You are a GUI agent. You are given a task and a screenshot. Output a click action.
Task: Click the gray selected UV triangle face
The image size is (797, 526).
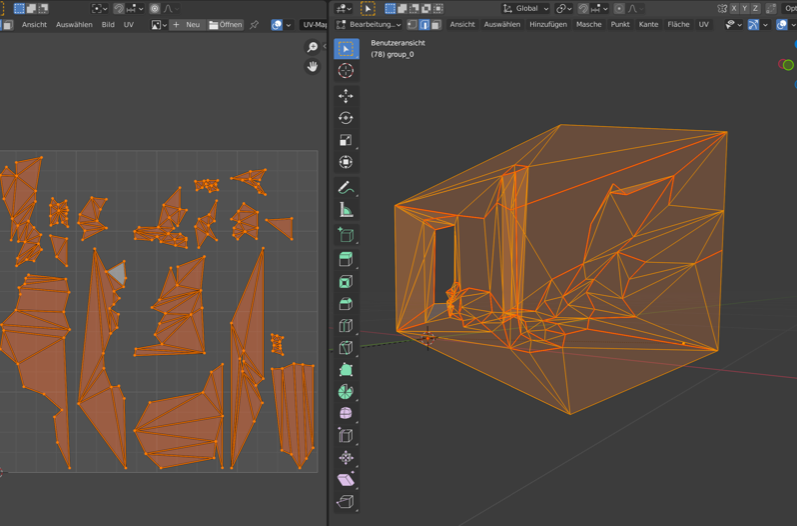point(118,273)
